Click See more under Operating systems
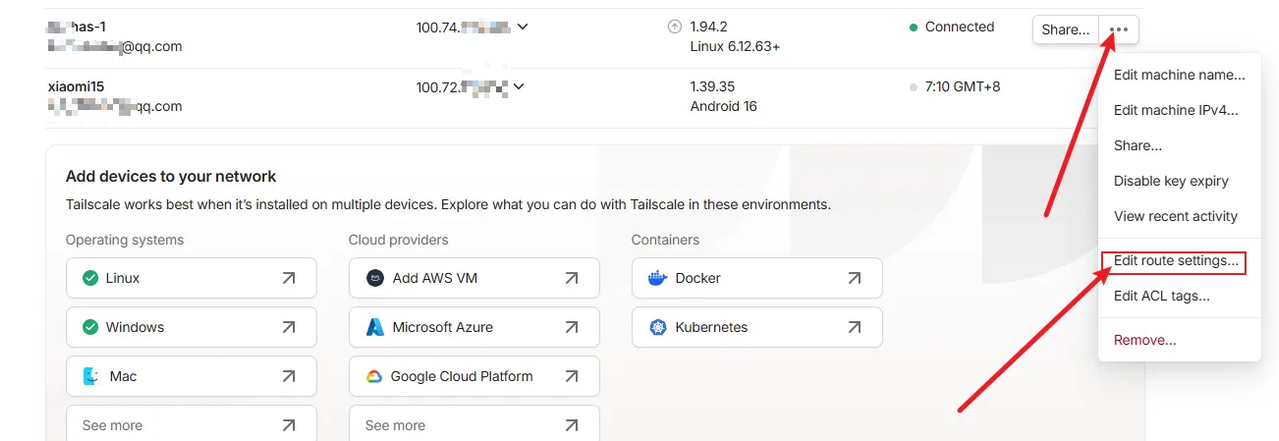 (x=191, y=423)
